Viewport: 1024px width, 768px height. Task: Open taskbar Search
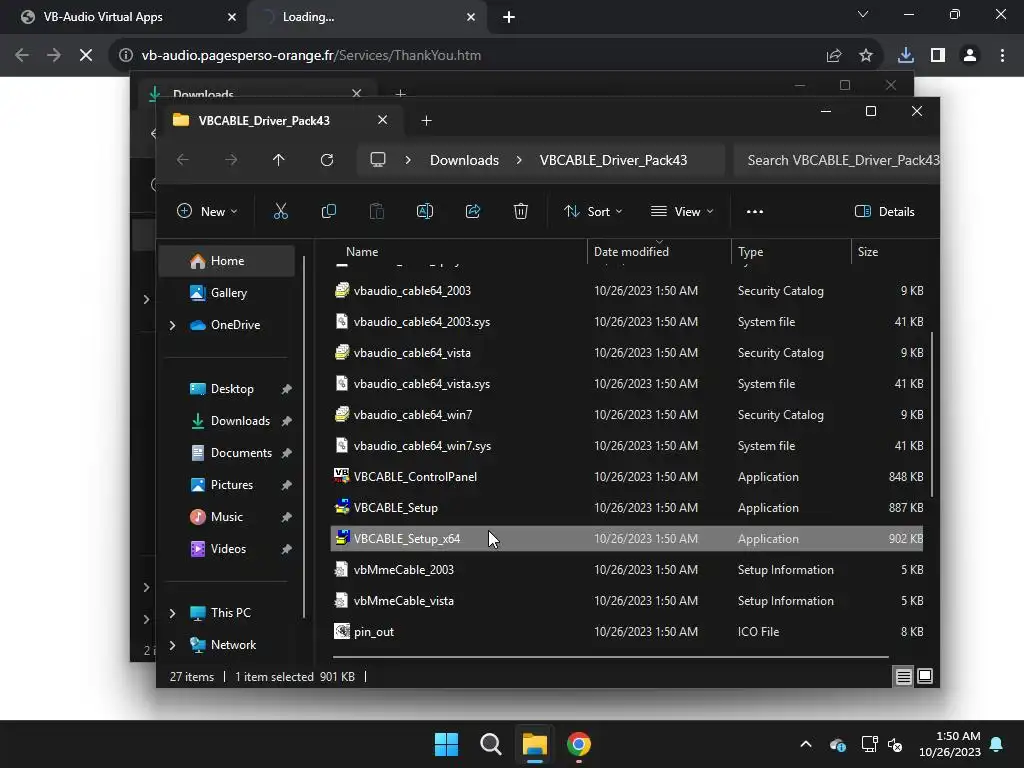click(x=490, y=744)
